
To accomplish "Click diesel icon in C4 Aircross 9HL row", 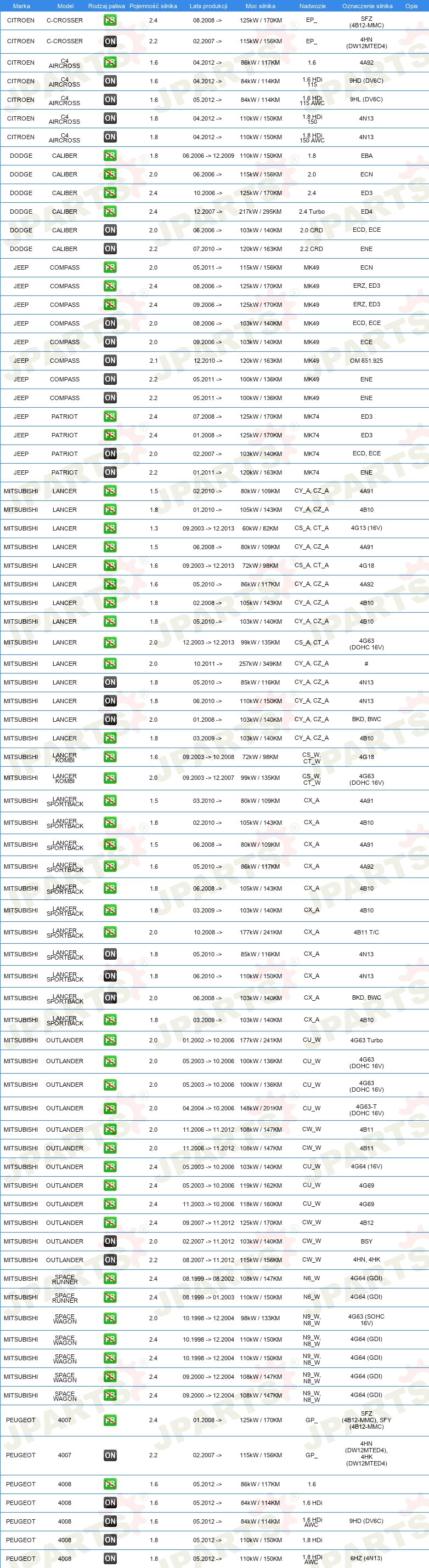I will coord(110,100).
